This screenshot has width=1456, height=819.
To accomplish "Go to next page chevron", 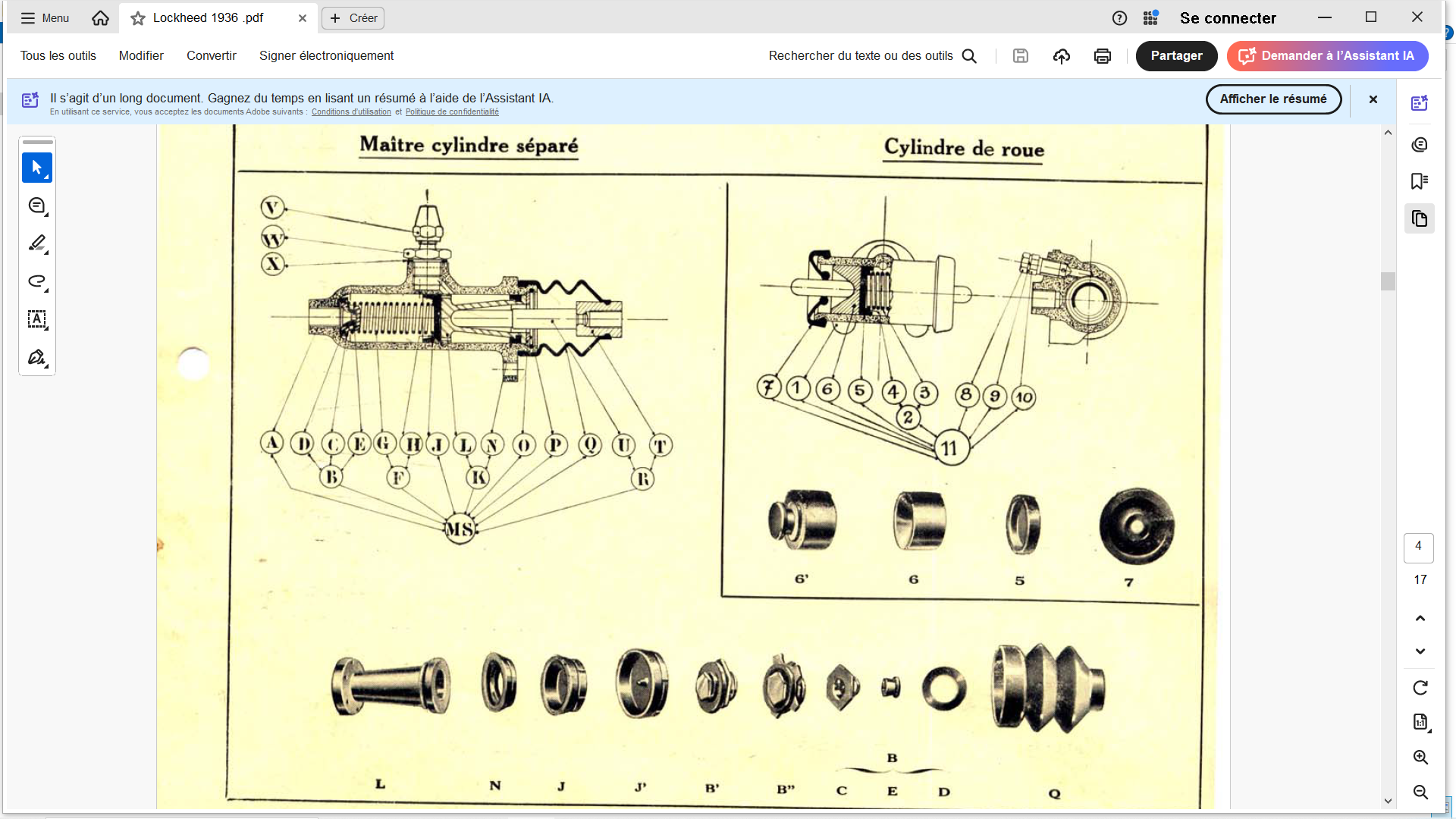I will pyautogui.click(x=1420, y=651).
